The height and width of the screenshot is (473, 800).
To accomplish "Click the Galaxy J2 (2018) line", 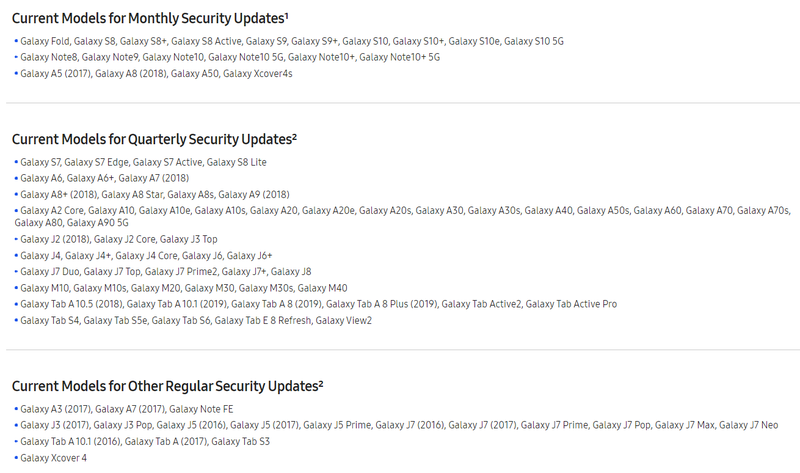I will pos(116,239).
